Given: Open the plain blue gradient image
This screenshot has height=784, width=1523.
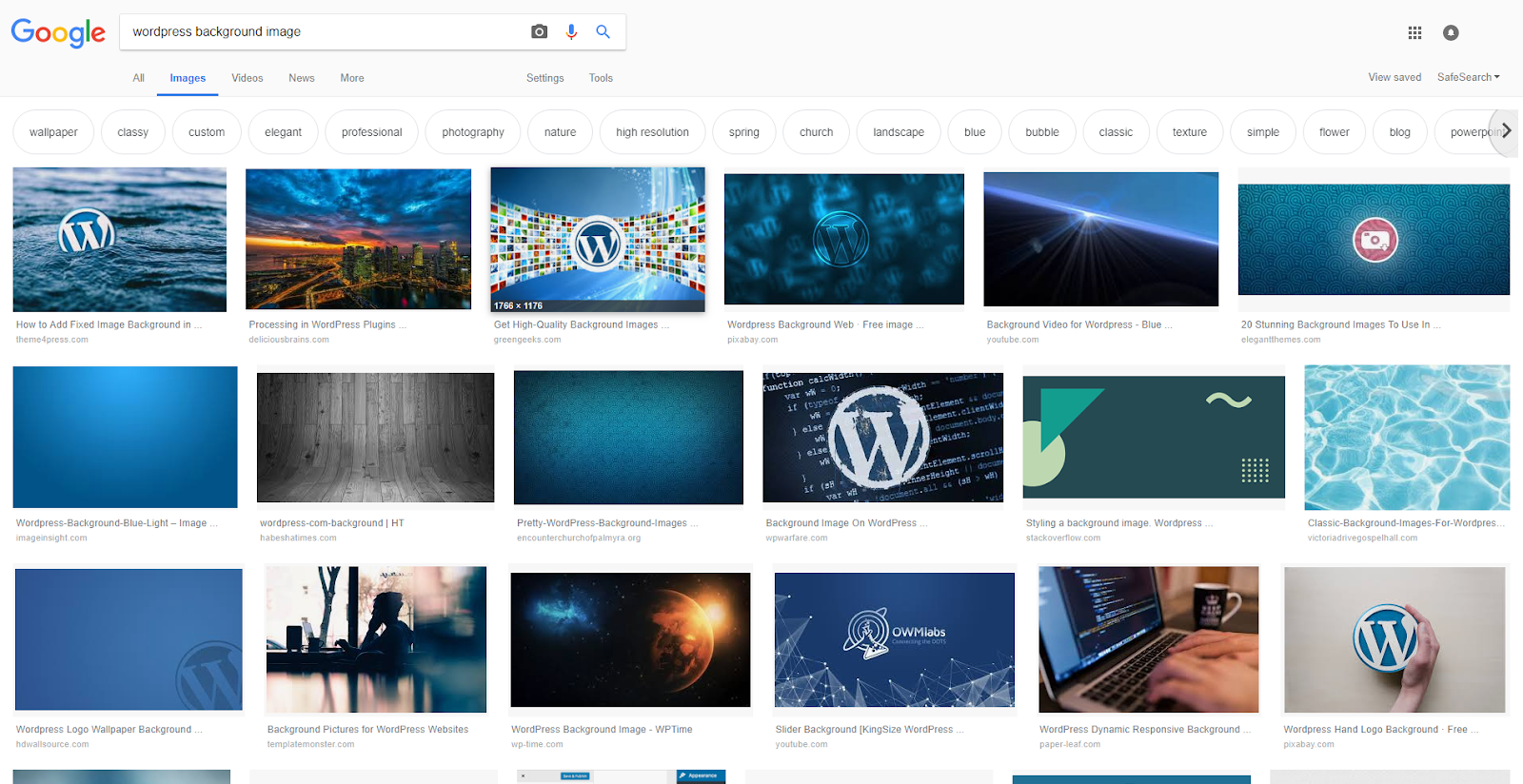Looking at the screenshot, I should click(126, 437).
